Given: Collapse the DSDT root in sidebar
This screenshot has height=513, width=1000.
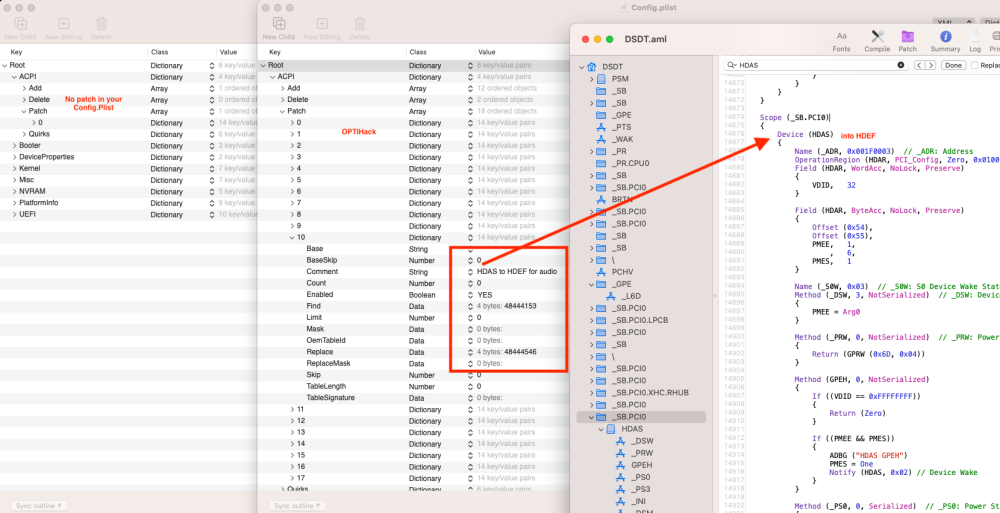Looking at the screenshot, I should (x=582, y=66).
